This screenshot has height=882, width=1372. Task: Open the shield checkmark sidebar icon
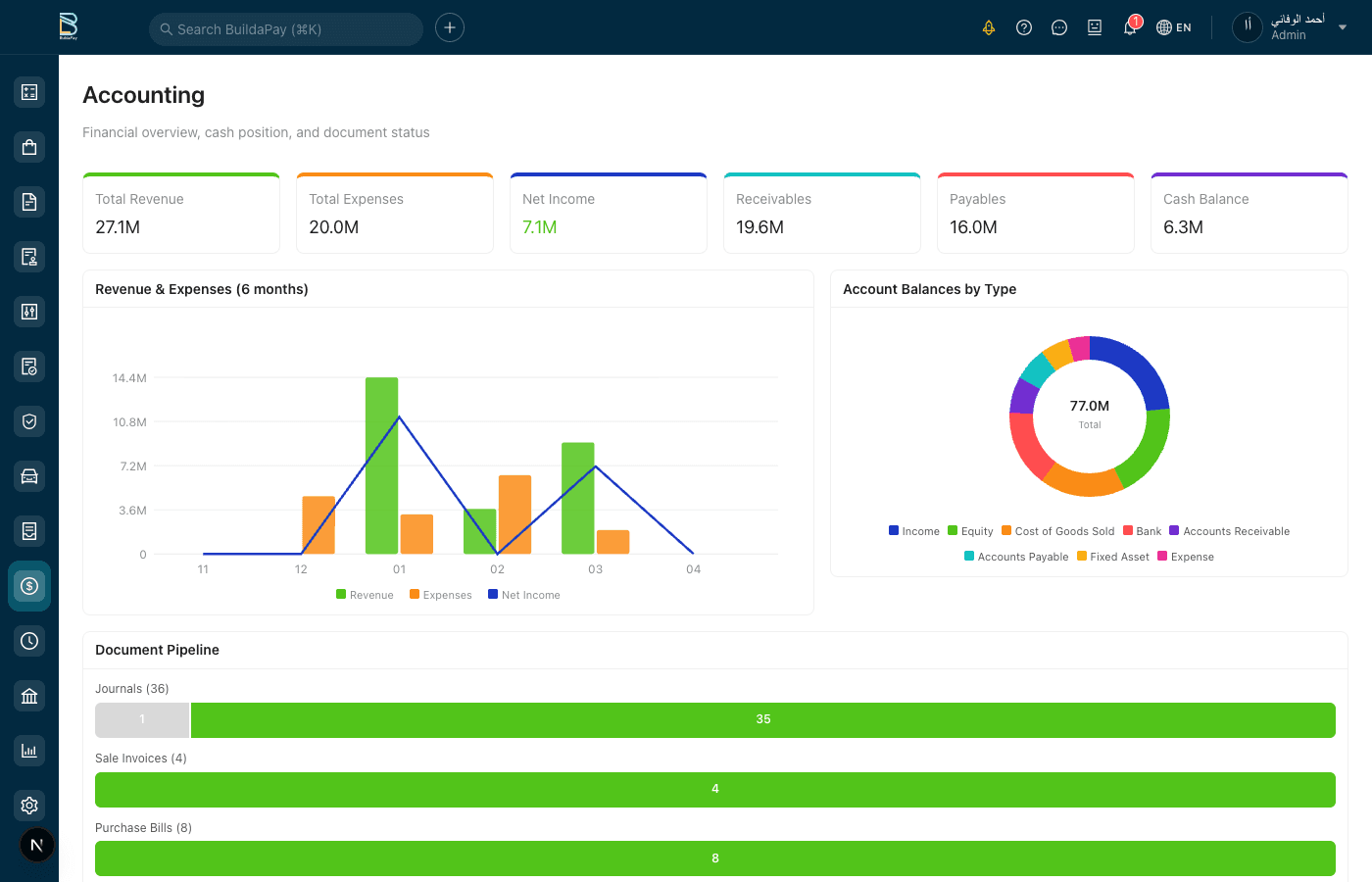click(x=29, y=421)
